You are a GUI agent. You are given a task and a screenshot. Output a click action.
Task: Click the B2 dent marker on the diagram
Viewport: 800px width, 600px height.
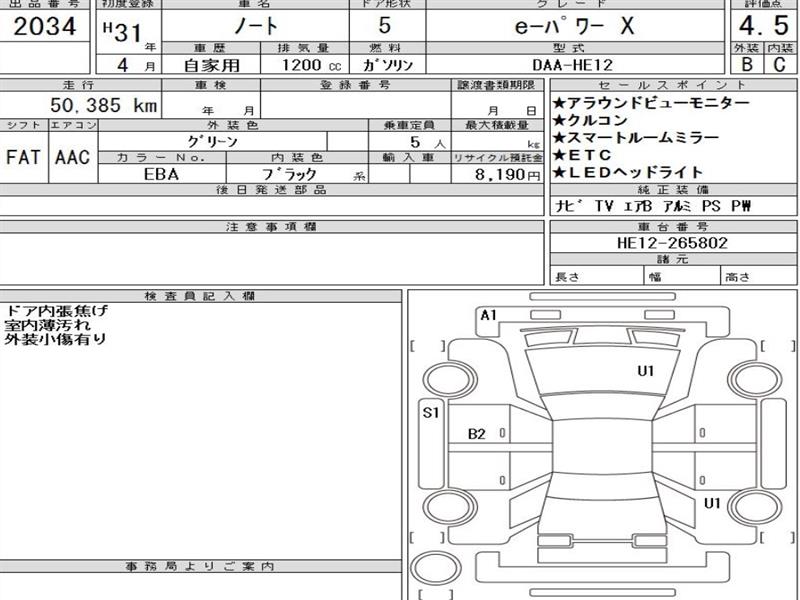click(x=477, y=434)
